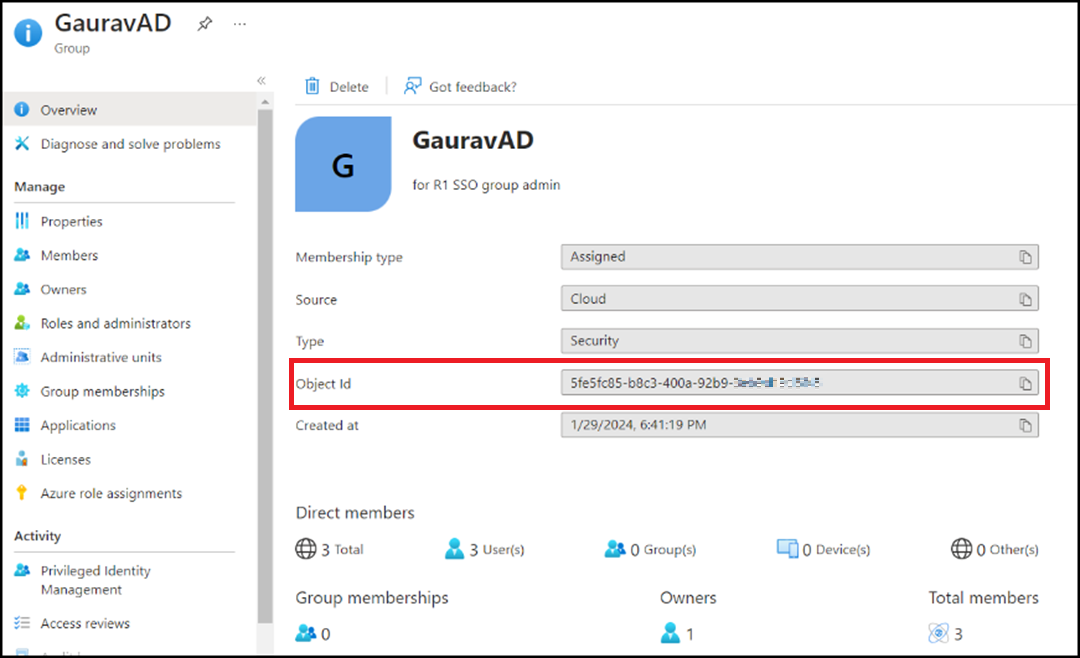Image resolution: width=1080 pixels, height=658 pixels.
Task: Click the Access reviews checklist icon
Action: click(x=22, y=623)
